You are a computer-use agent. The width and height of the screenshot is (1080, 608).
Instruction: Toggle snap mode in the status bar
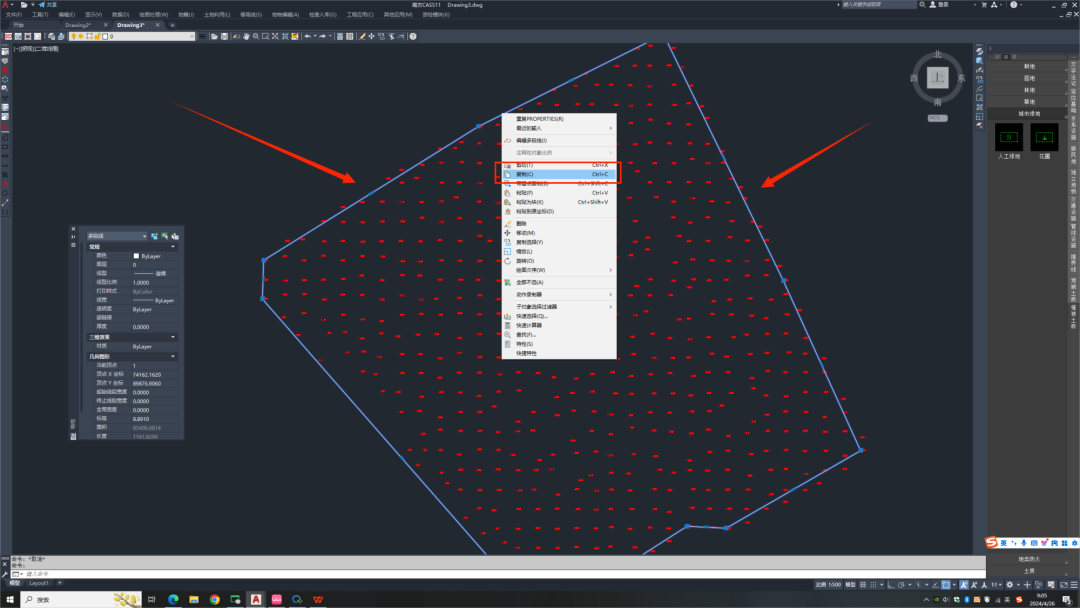[873, 585]
